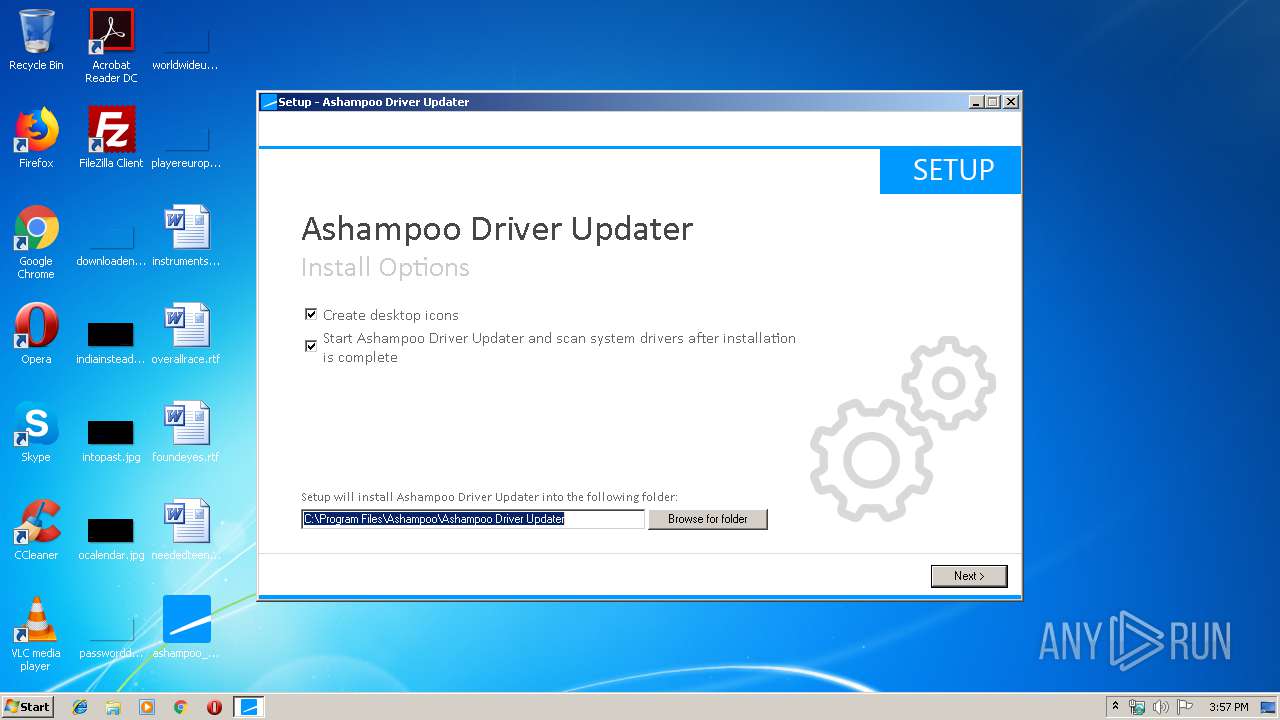Viewport: 1280px width, 720px height.
Task: Select the passwordd desktop file
Action: coord(111,638)
